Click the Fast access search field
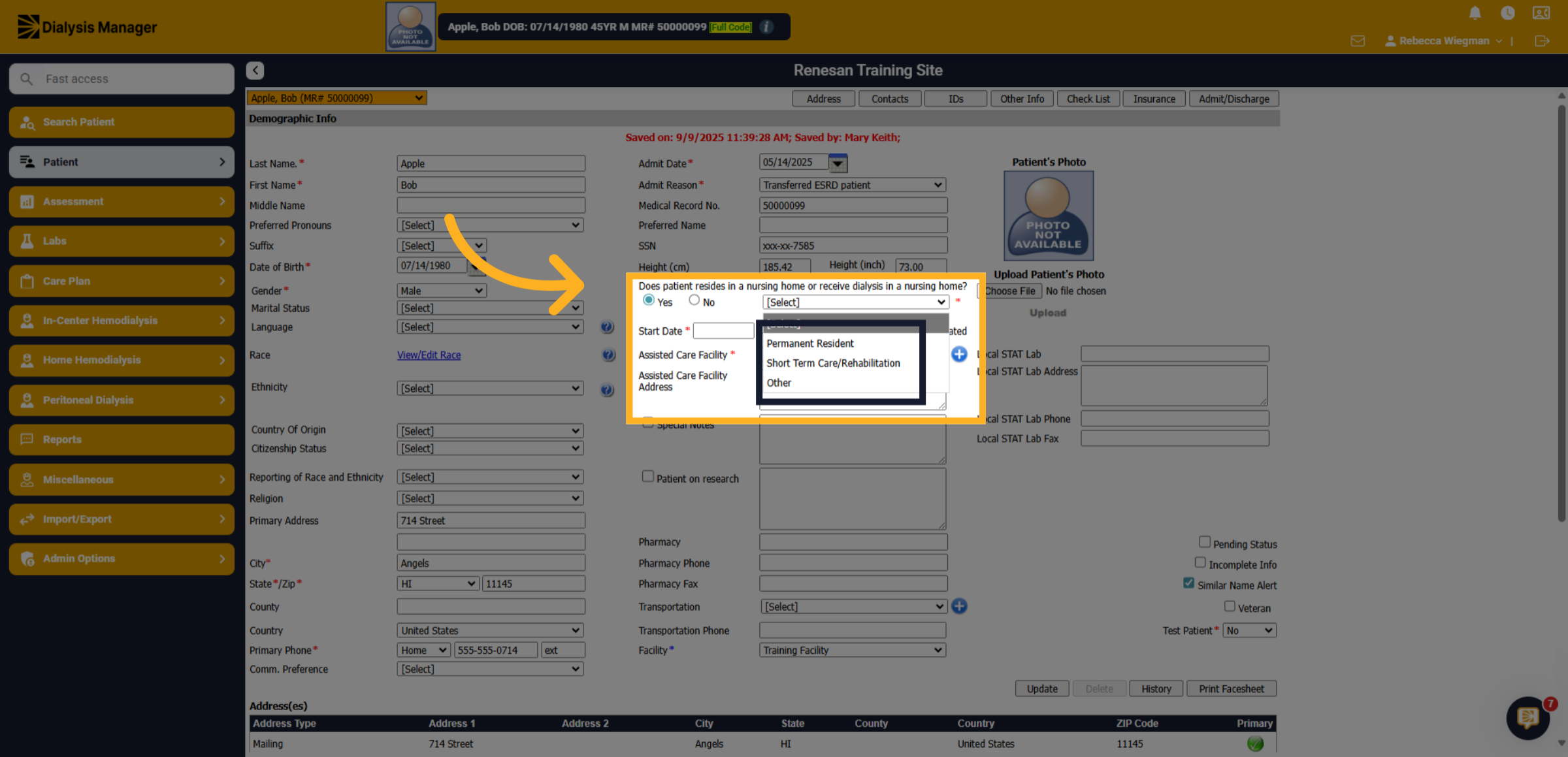This screenshot has height=757, width=1568. pos(122,78)
